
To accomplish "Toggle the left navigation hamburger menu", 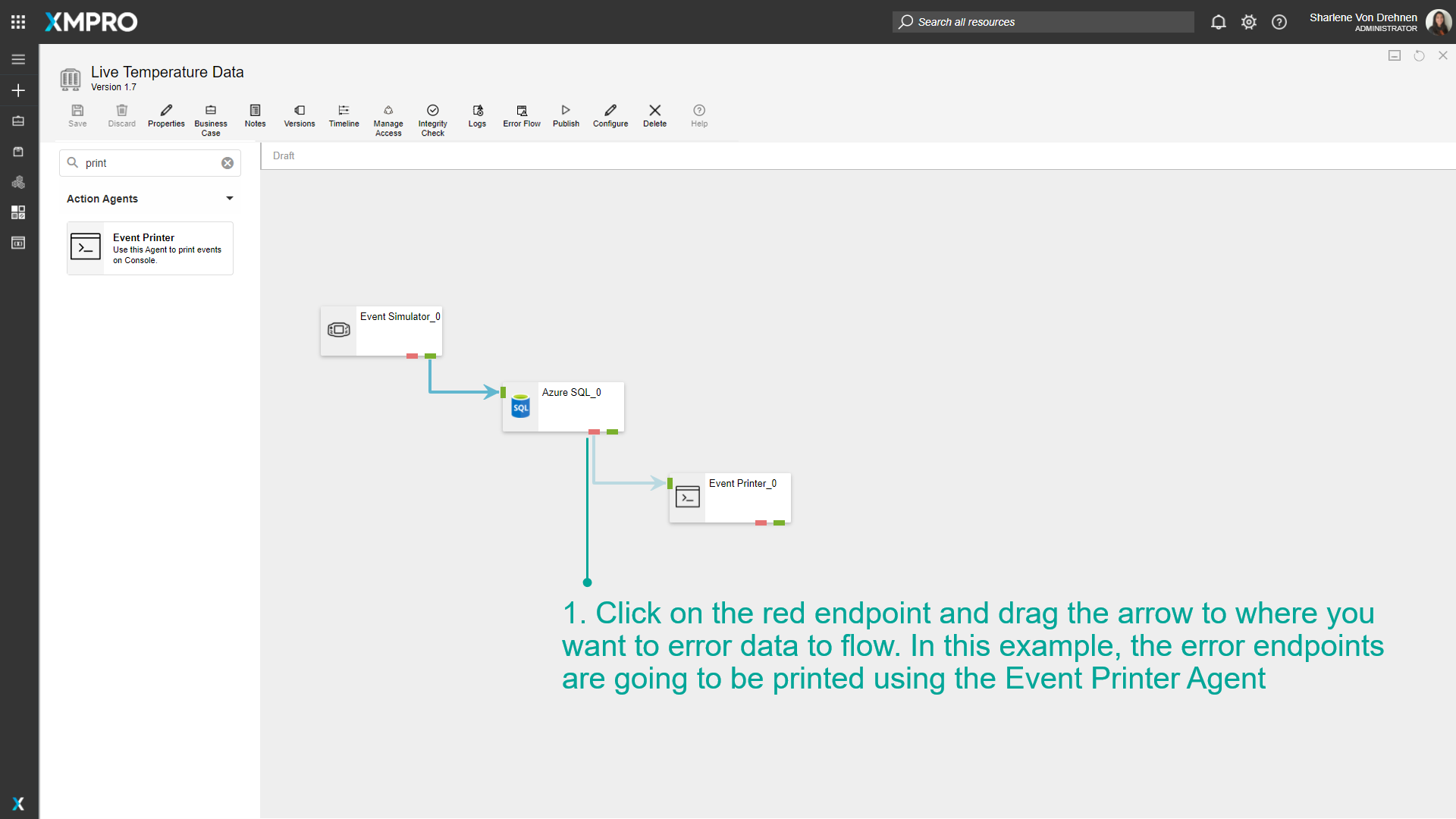I will [x=18, y=59].
